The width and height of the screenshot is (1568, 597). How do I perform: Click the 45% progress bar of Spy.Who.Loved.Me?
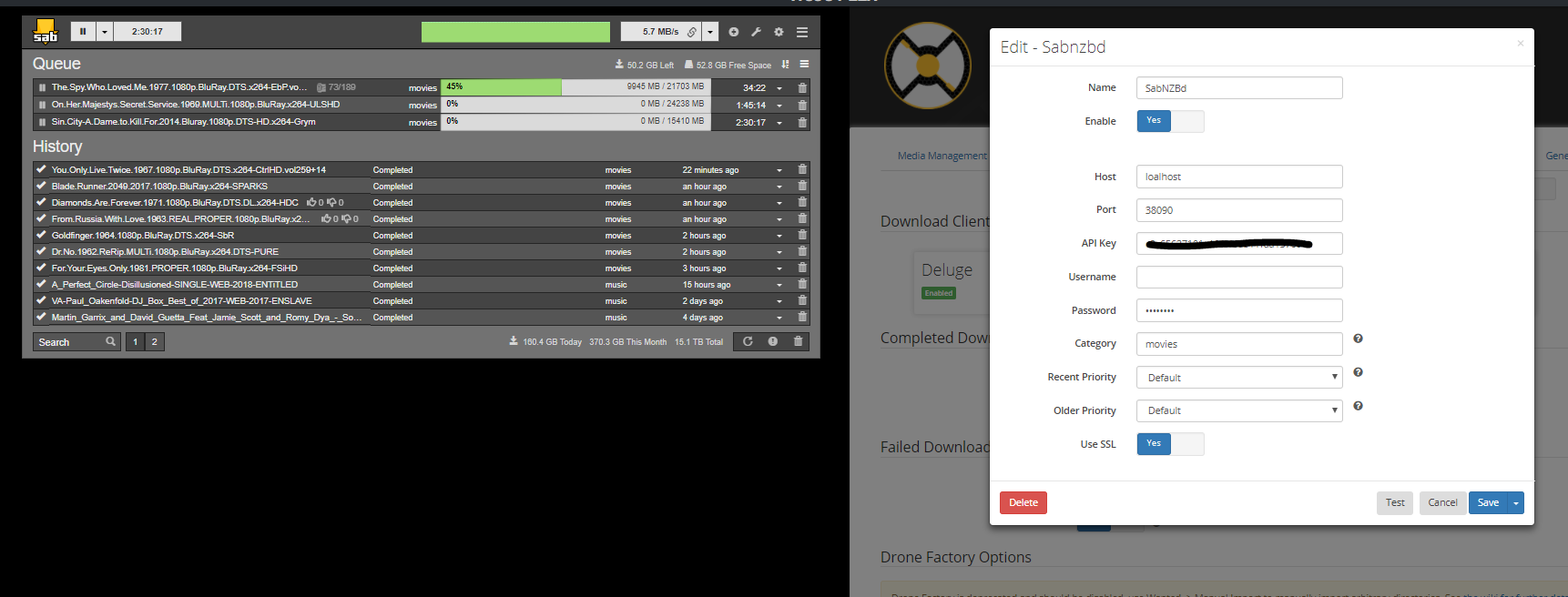[575, 87]
